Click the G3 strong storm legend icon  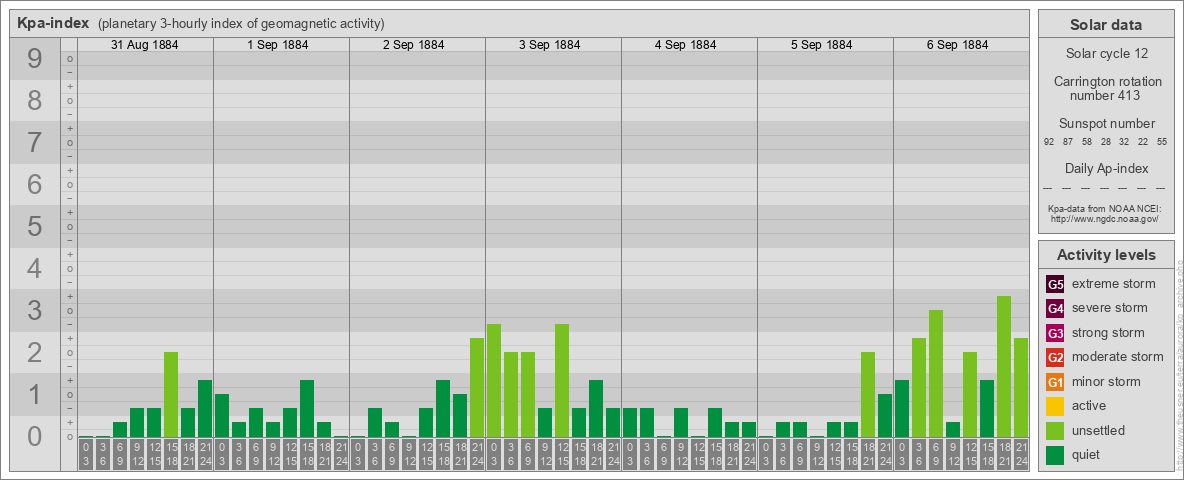click(1056, 333)
